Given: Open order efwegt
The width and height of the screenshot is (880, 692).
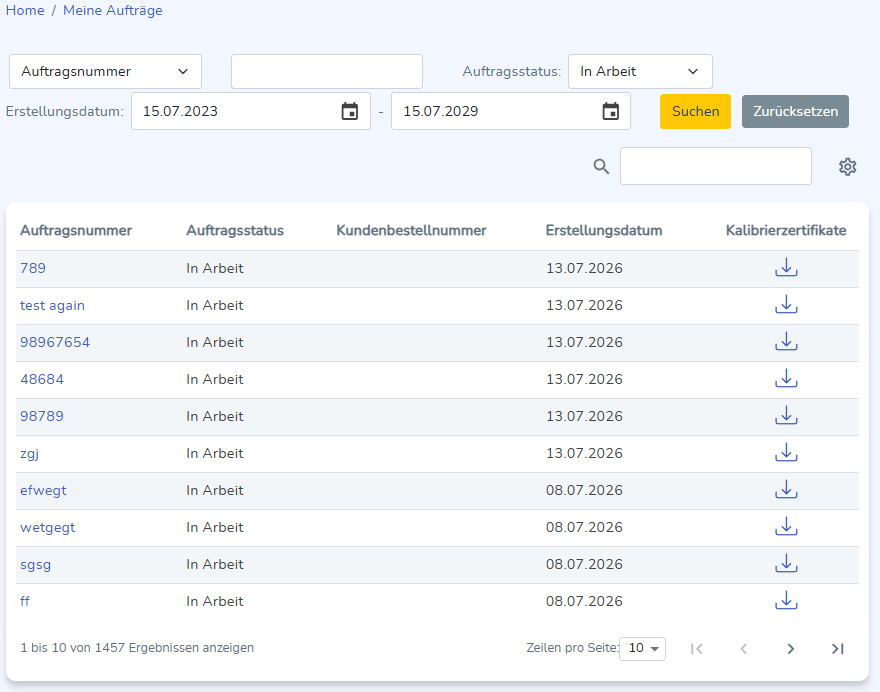Looking at the screenshot, I should (x=43, y=491).
